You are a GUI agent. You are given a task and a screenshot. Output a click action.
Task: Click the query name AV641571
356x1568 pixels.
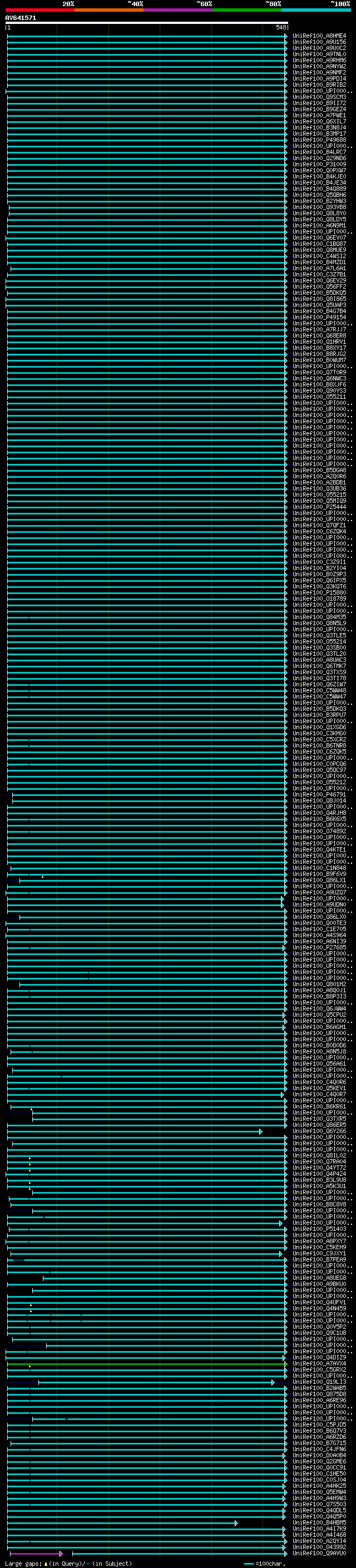(21, 18)
